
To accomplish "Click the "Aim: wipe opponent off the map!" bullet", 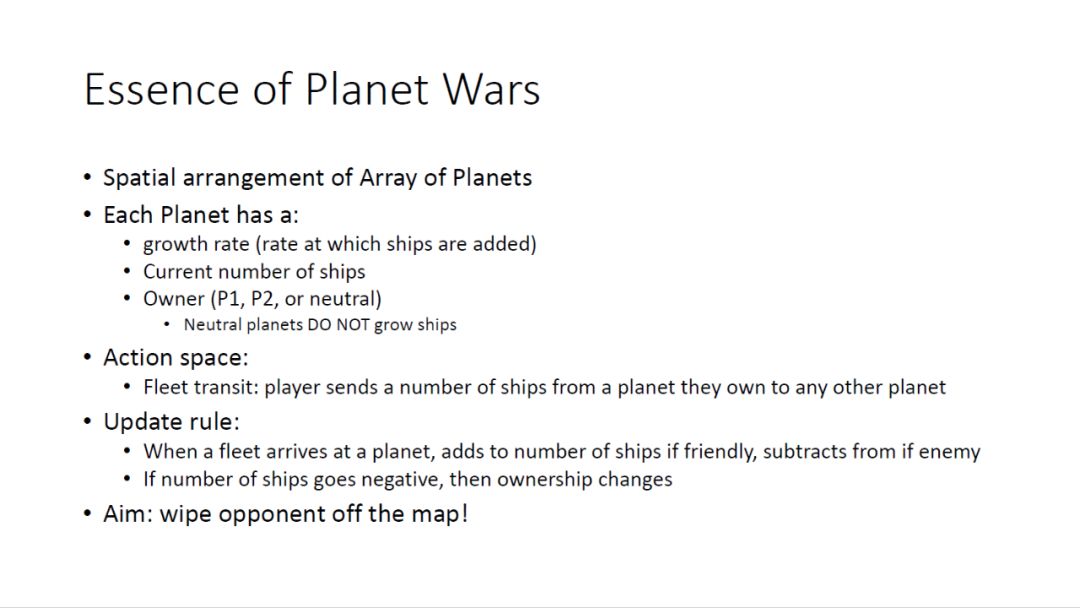I will click(x=285, y=514).
